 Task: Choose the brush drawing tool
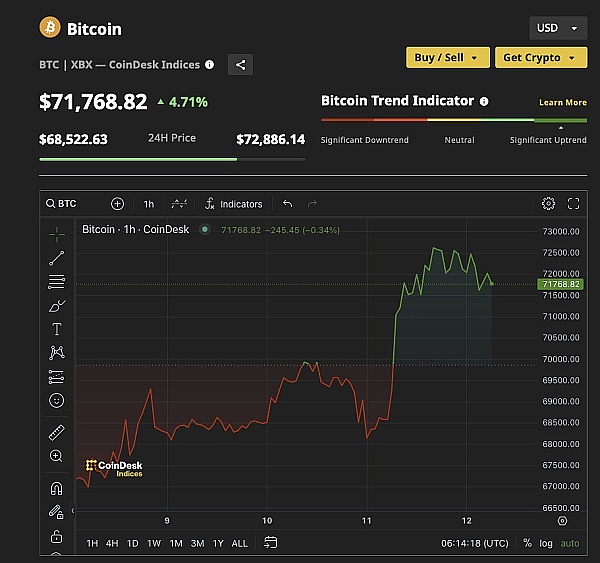57,305
